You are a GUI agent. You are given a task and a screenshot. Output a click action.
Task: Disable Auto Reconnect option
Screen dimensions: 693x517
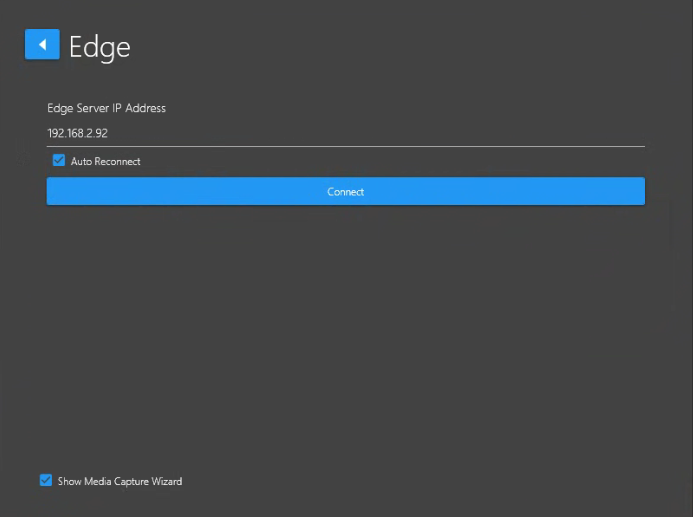click(59, 161)
